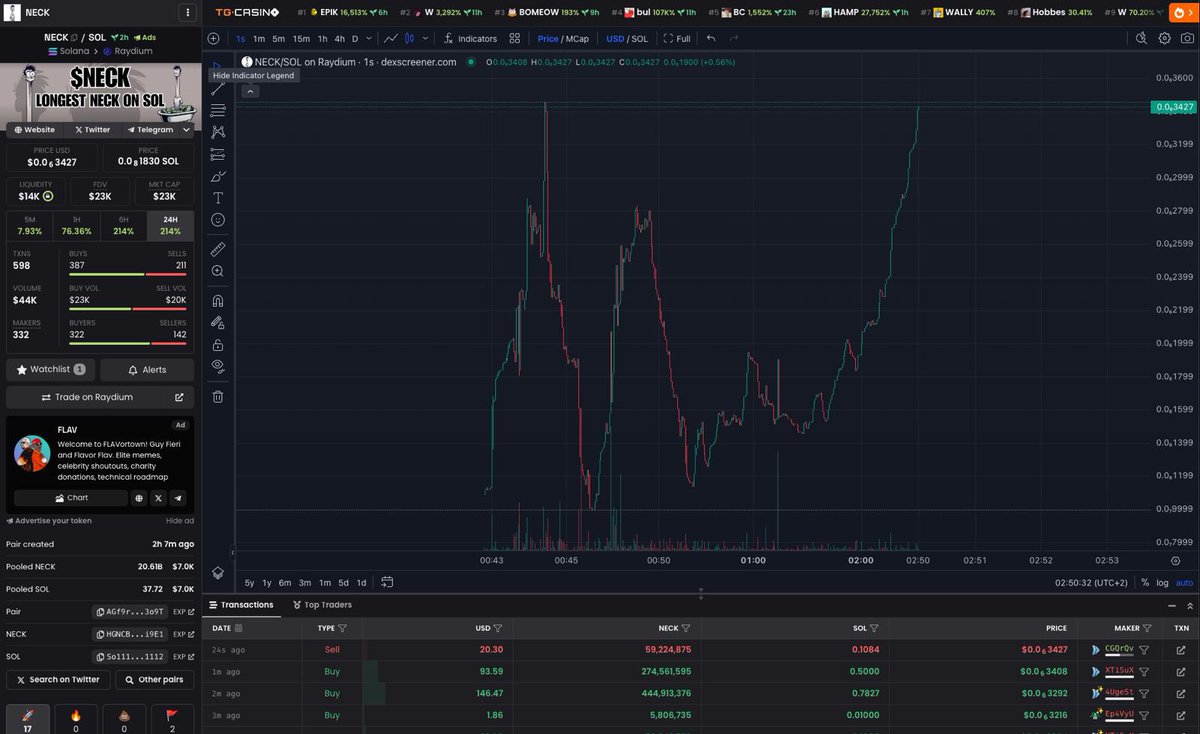
Task: Toggle log scale on chart
Action: coord(1162,582)
